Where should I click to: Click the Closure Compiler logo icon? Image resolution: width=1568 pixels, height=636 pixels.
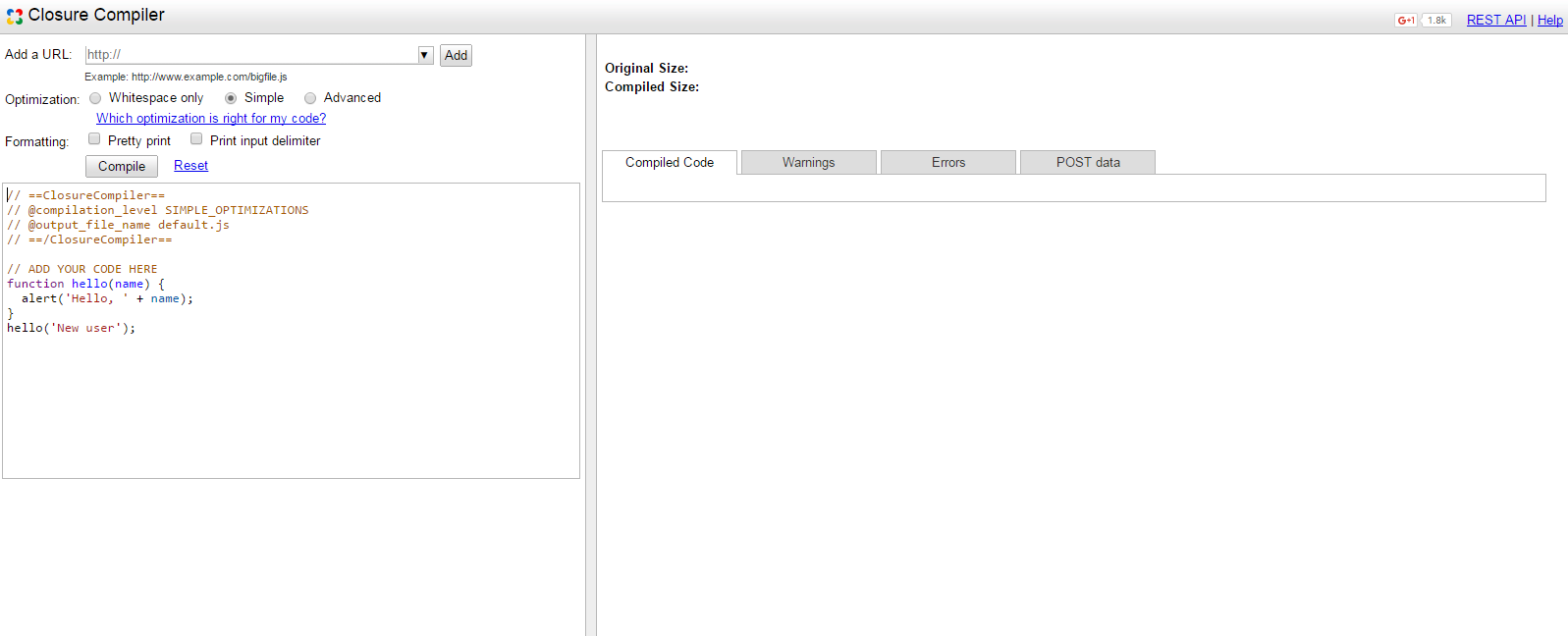15,16
